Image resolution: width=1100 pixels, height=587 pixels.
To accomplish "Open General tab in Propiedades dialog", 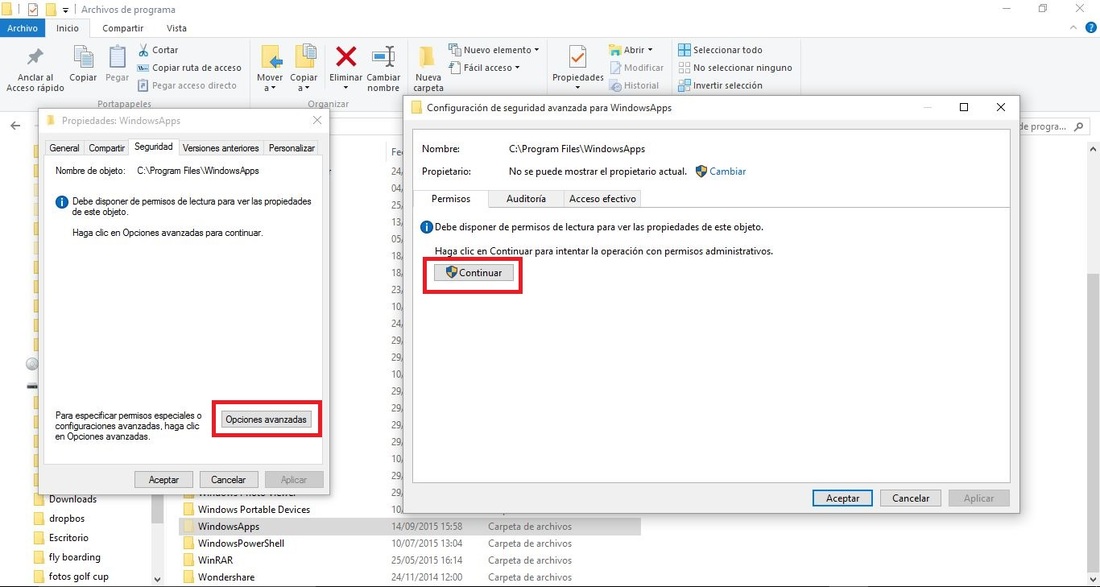I will (x=65, y=148).
